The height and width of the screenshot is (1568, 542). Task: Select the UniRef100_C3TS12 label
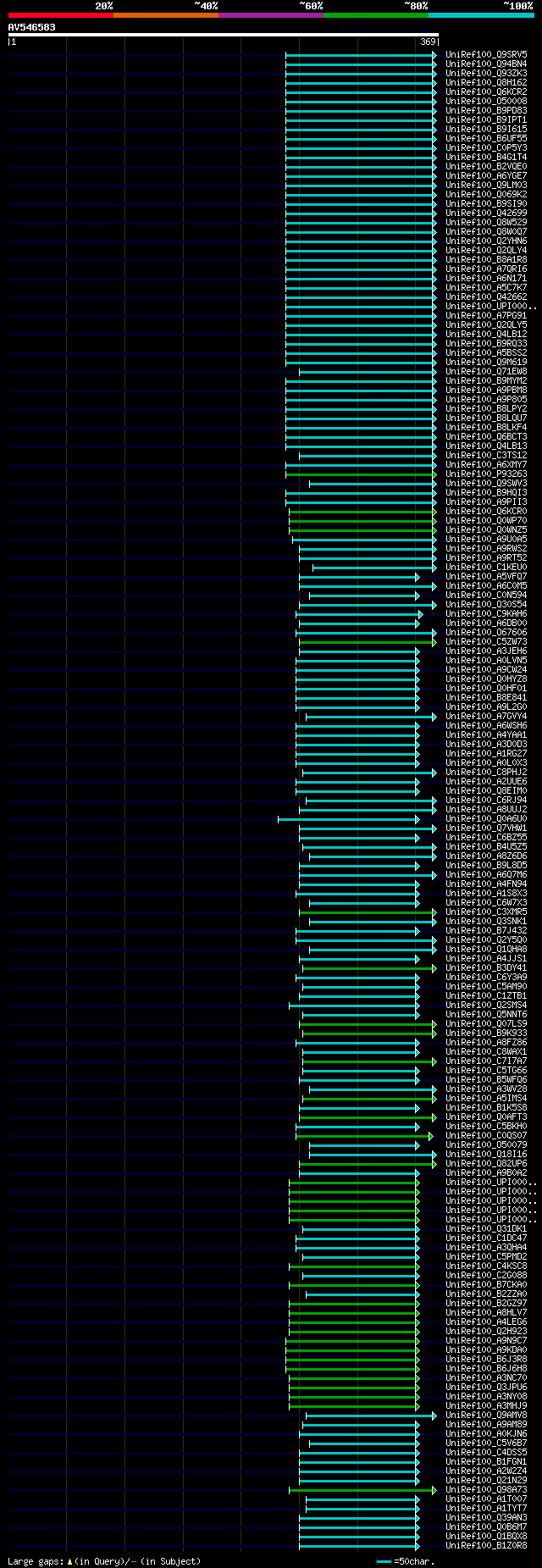tap(486, 455)
